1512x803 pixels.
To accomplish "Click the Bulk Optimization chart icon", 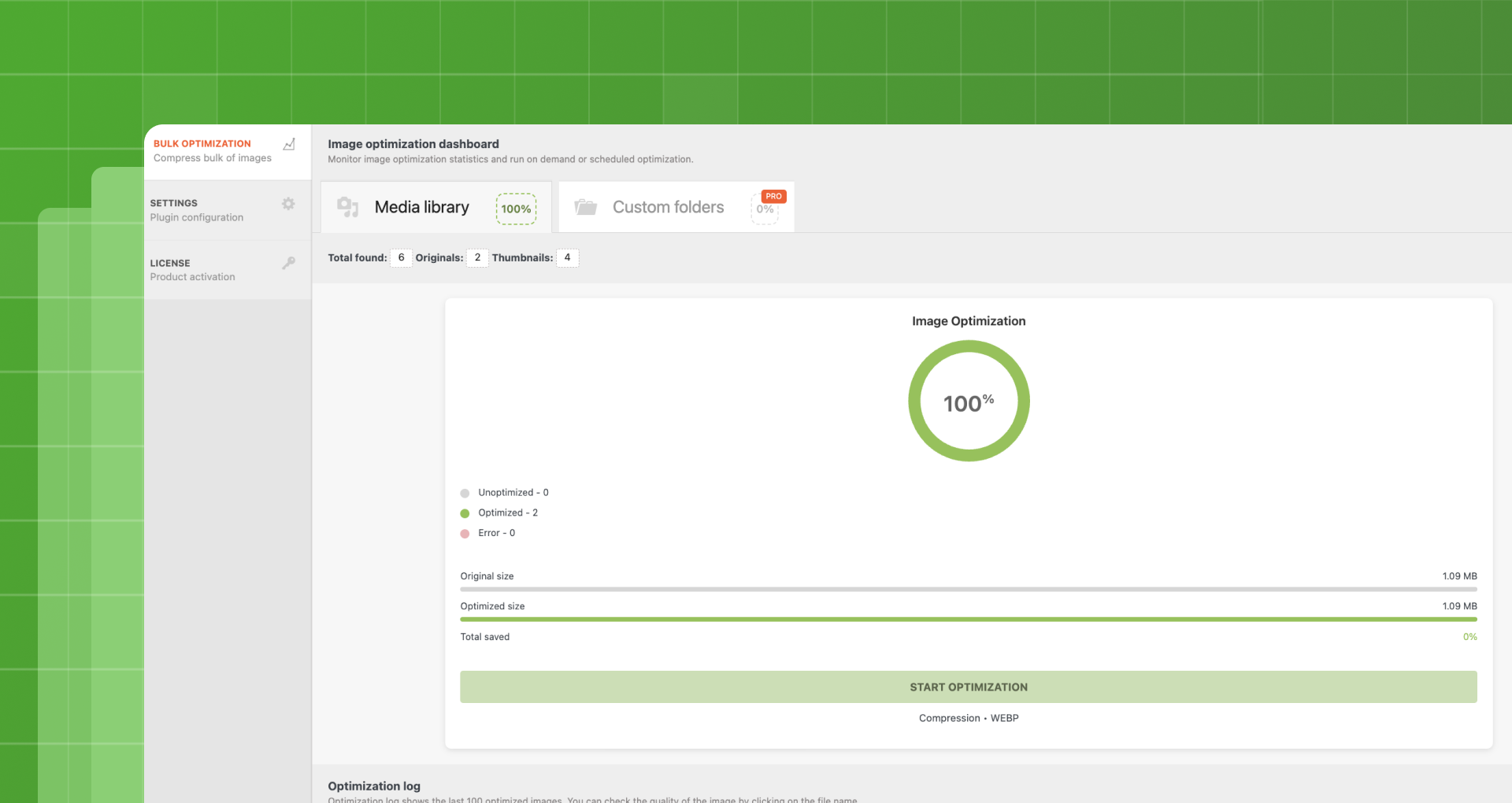I will (289, 144).
